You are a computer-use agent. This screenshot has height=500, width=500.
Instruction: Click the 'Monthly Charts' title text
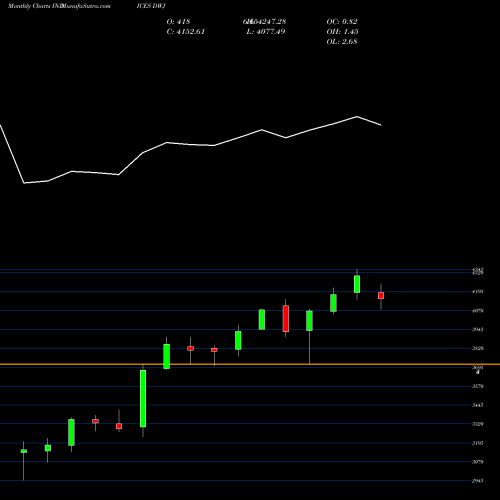click(29, 6)
